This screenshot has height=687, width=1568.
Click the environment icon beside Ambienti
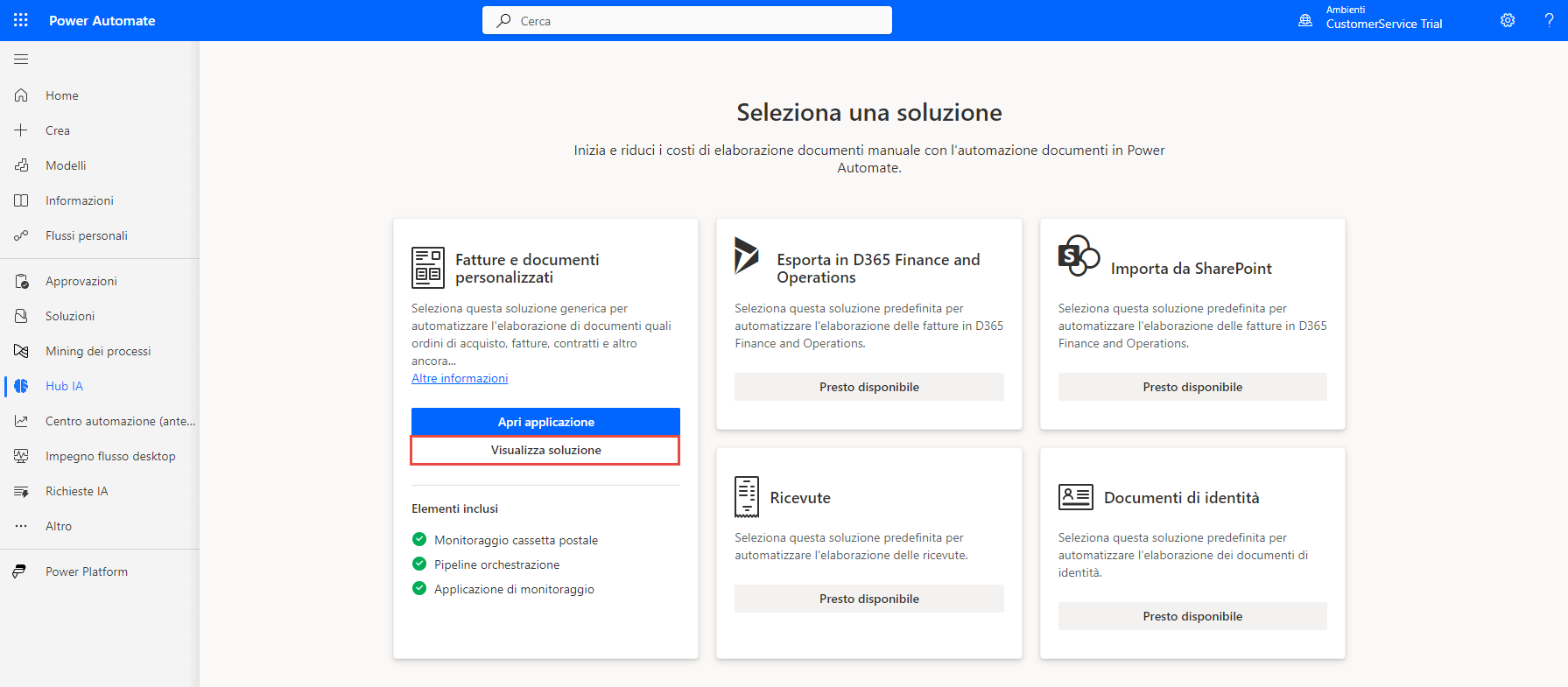tap(1305, 20)
